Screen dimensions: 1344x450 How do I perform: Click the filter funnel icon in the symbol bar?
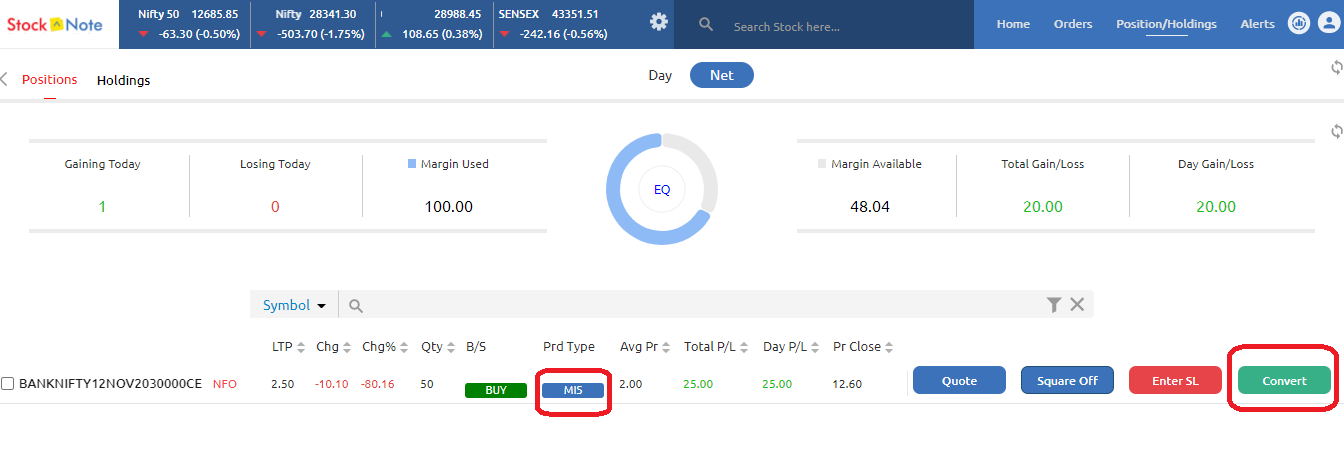(x=1054, y=305)
